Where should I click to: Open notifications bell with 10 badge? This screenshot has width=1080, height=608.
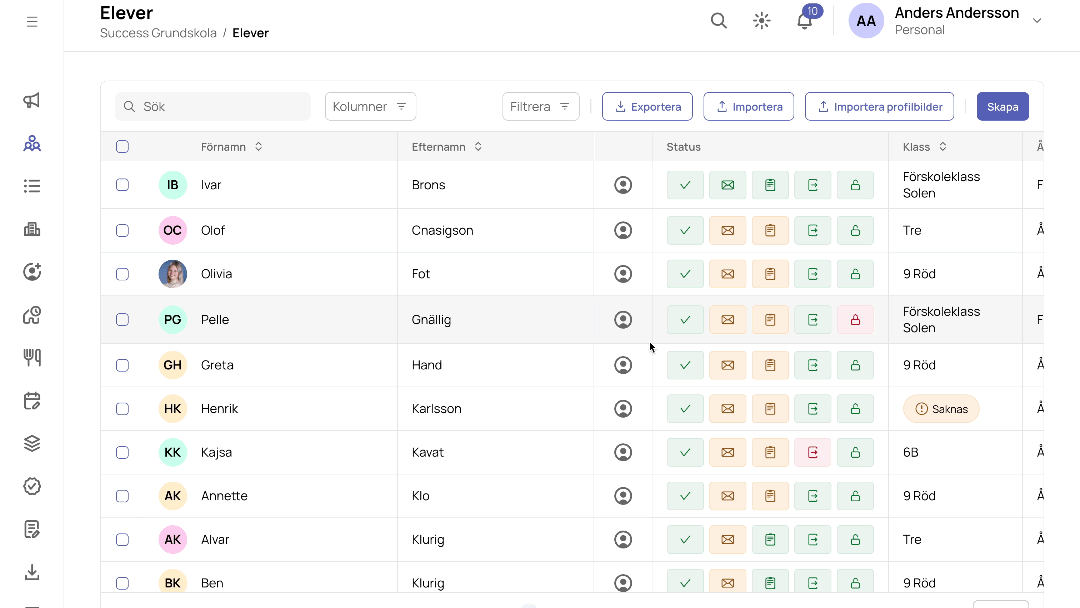[805, 19]
